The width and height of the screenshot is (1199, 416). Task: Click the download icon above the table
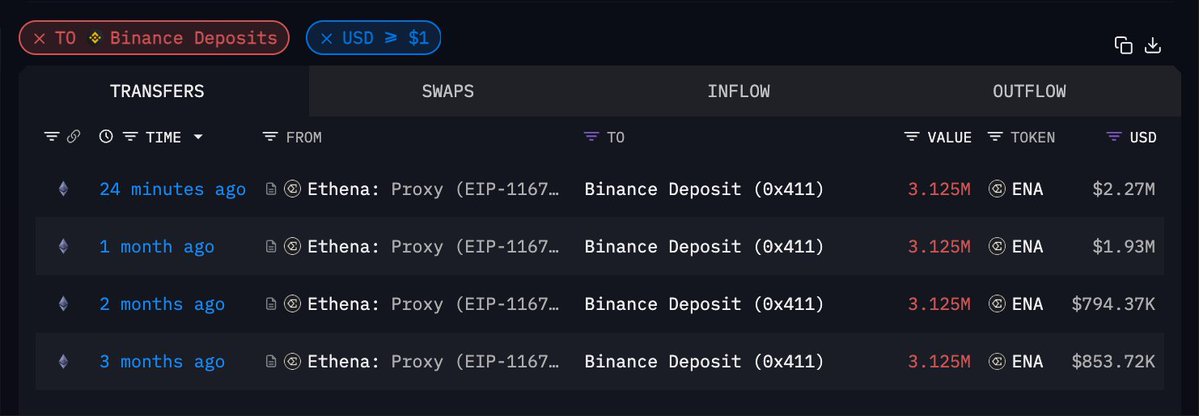coord(1152,46)
